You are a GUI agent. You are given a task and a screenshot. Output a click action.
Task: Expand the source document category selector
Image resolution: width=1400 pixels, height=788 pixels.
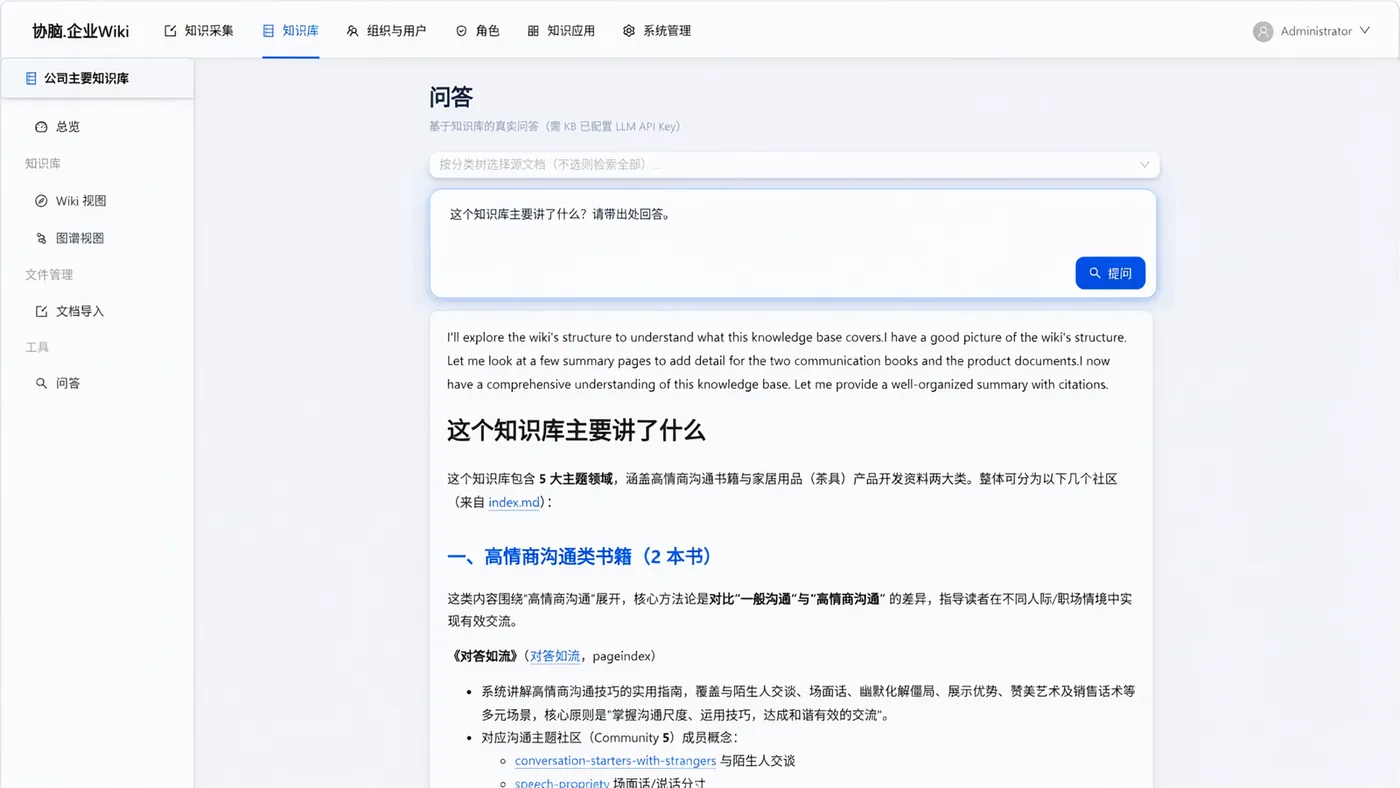(x=794, y=164)
